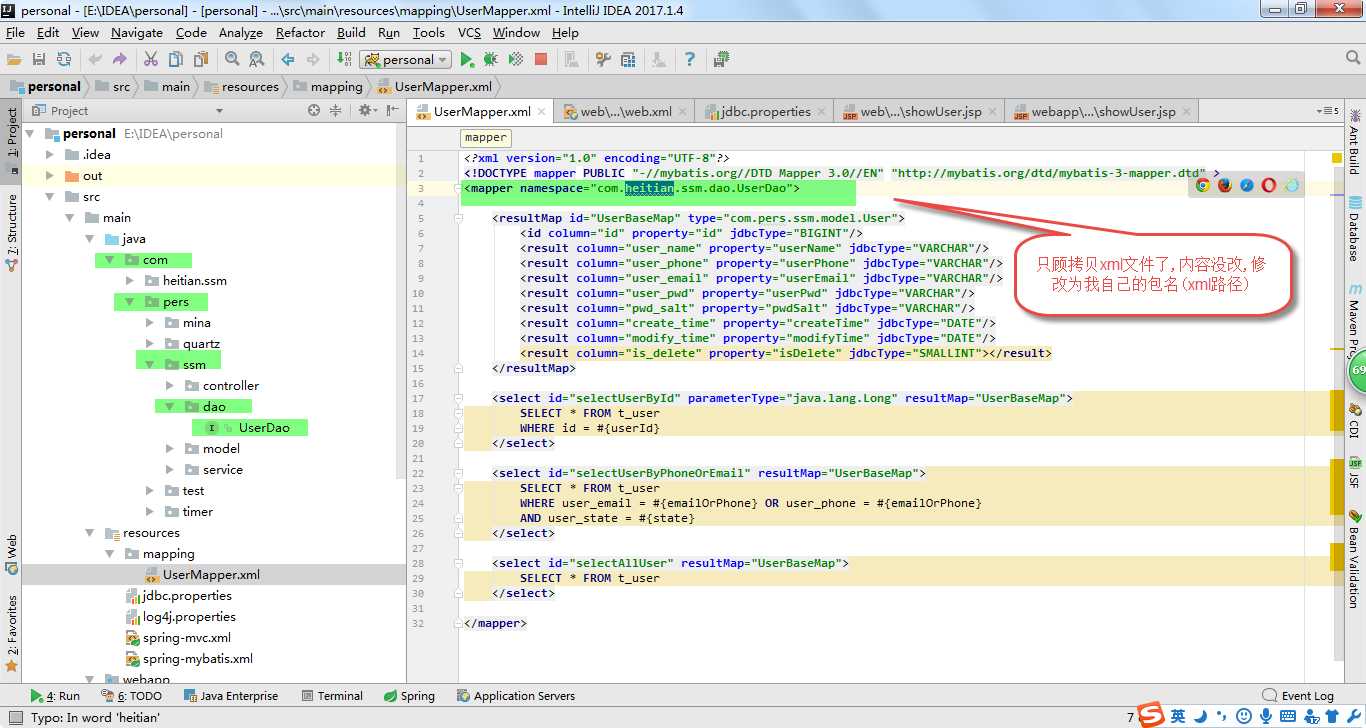Open the Structure side tab
Image resolution: width=1366 pixels, height=728 pixels.
[11, 232]
